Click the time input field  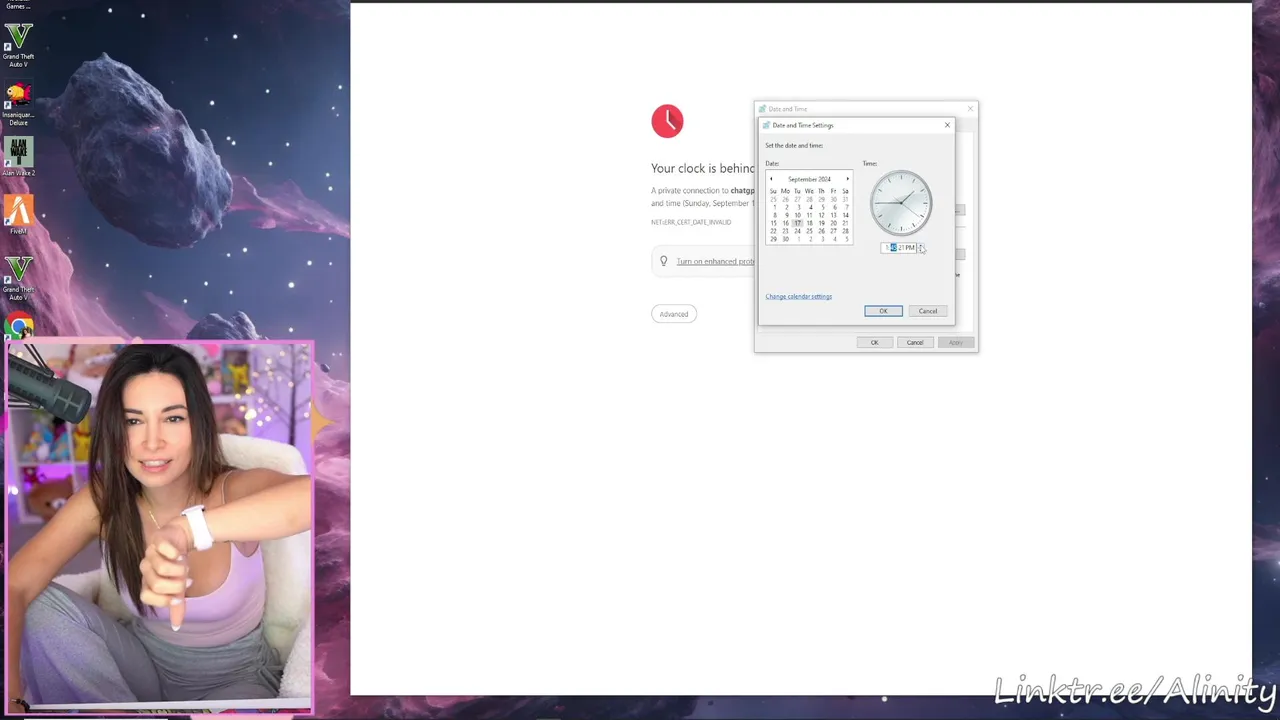tap(898, 248)
